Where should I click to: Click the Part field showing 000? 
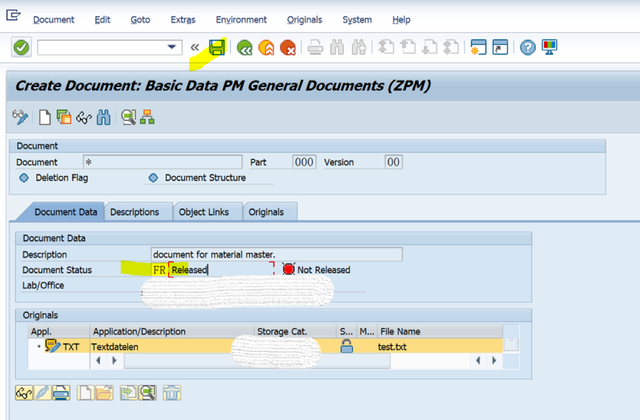pyautogui.click(x=304, y=162)
